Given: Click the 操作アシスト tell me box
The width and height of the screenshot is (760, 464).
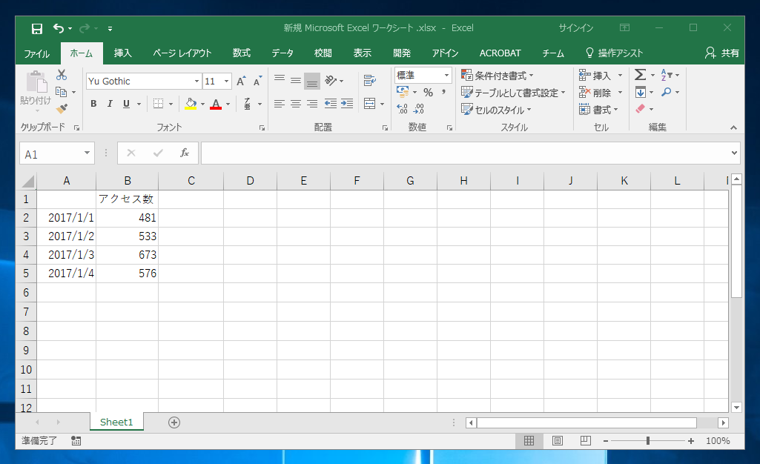Looking at the screenshot, I should click(614, 53).
